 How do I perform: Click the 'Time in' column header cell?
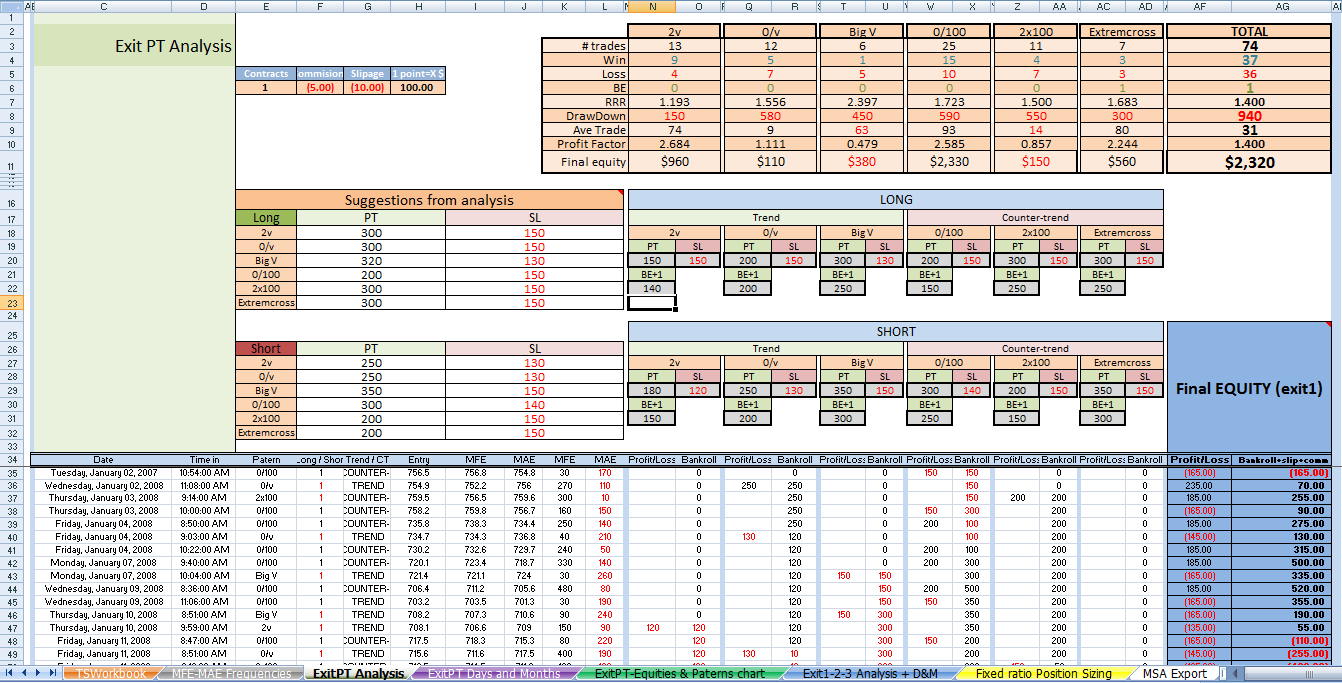(x=204, y=460)
